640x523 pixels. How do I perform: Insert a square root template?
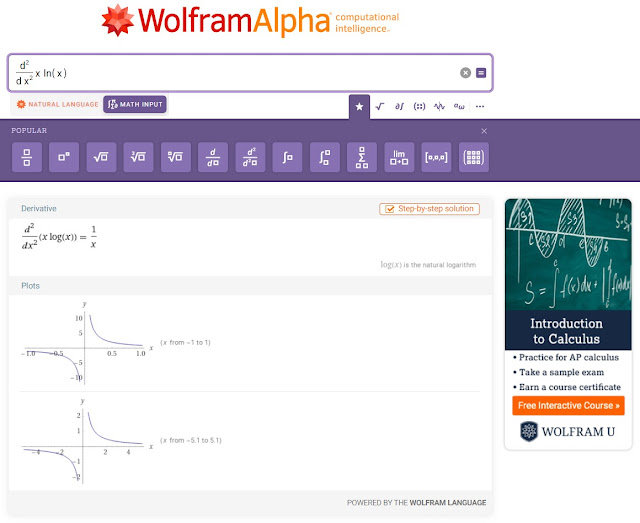pyautogui.click(x=101, y=157)
